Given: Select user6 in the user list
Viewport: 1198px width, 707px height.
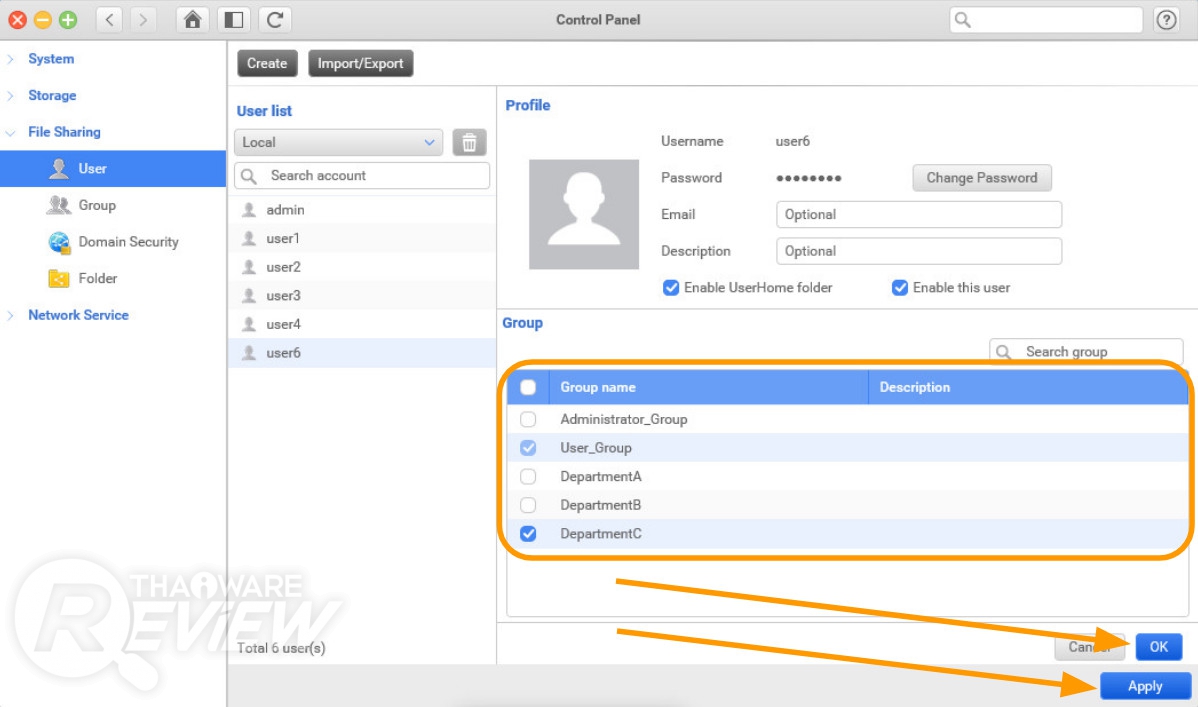Looking at the screenshot, I should (362, 353).
